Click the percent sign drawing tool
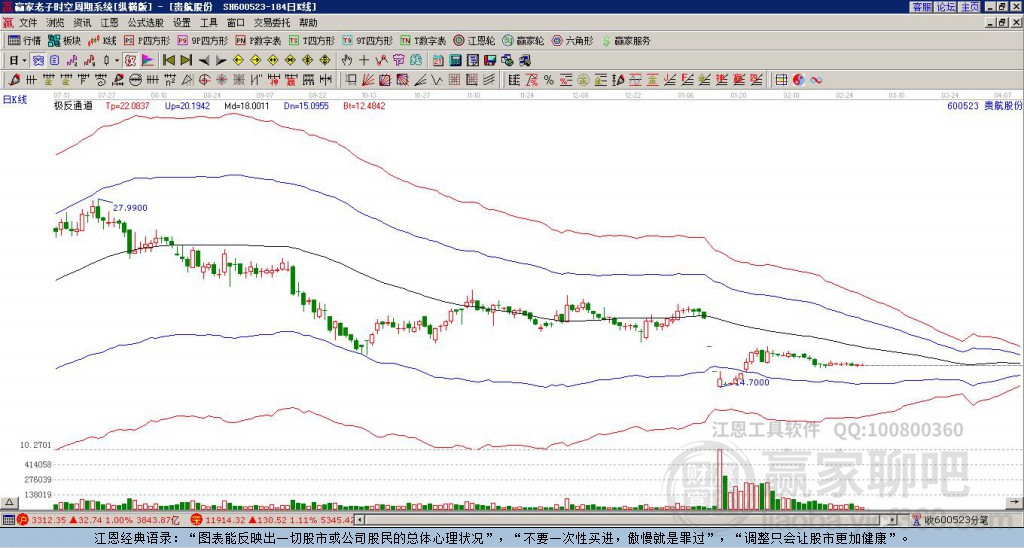The width and height of the screenshot is (1024, 548). pos(549,80)
